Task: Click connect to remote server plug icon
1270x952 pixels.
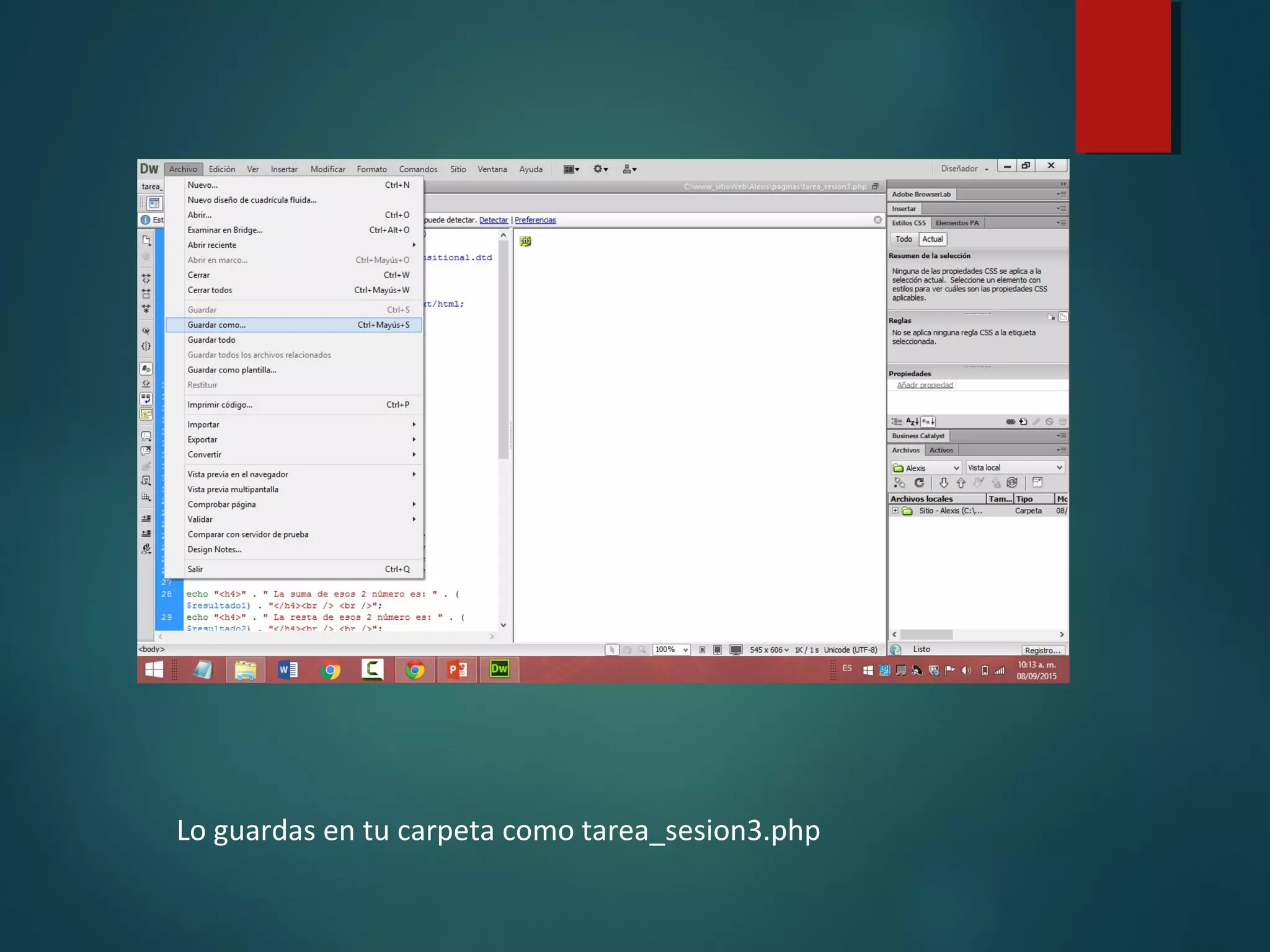Action: [899, 483]
